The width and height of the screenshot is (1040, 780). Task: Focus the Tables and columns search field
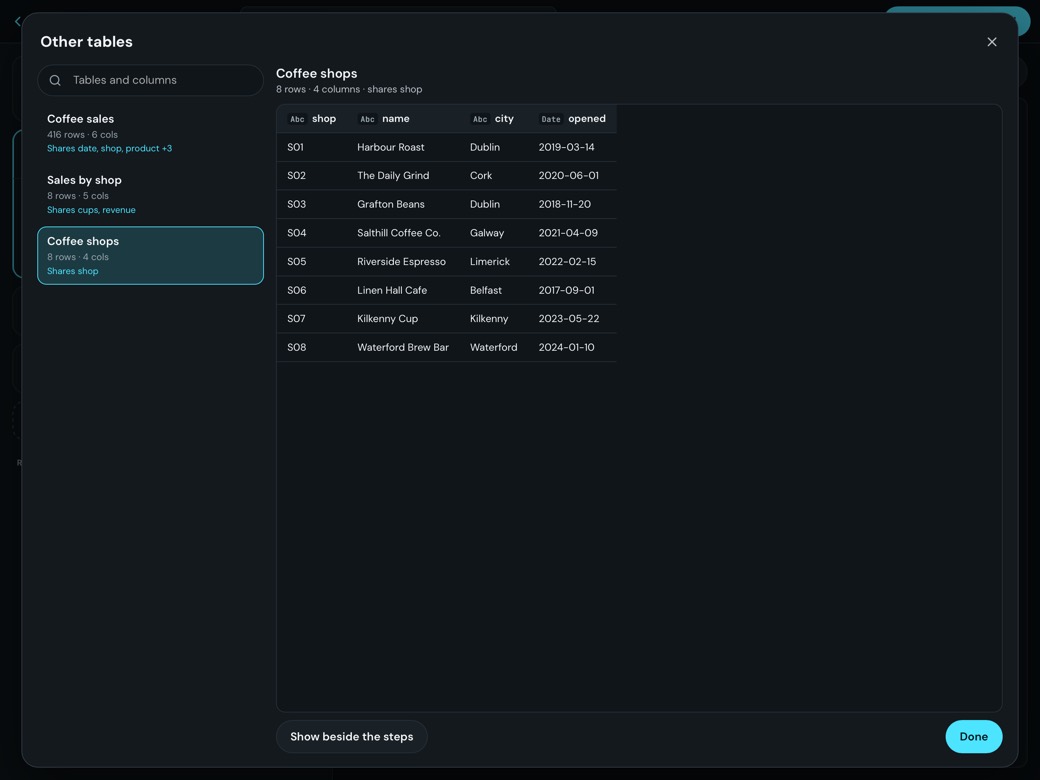151,80
